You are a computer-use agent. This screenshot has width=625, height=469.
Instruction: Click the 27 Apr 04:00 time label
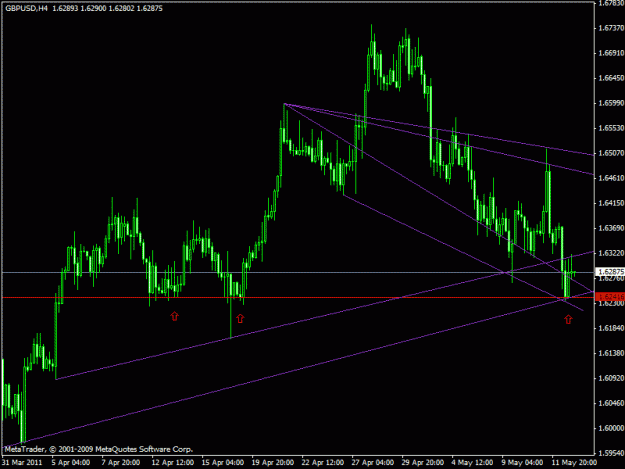click(373, 463)
